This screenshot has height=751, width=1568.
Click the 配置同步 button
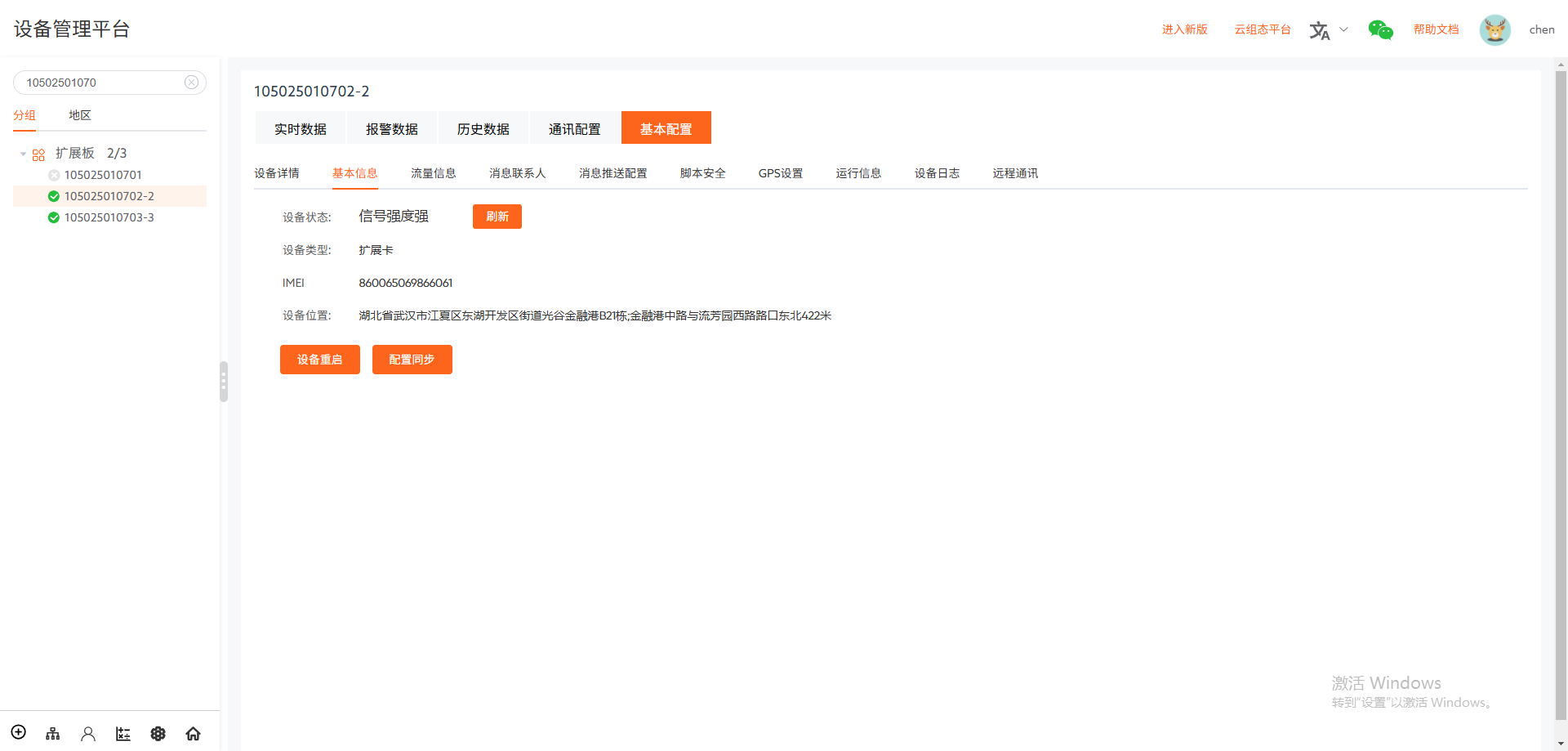pos(412,360)
